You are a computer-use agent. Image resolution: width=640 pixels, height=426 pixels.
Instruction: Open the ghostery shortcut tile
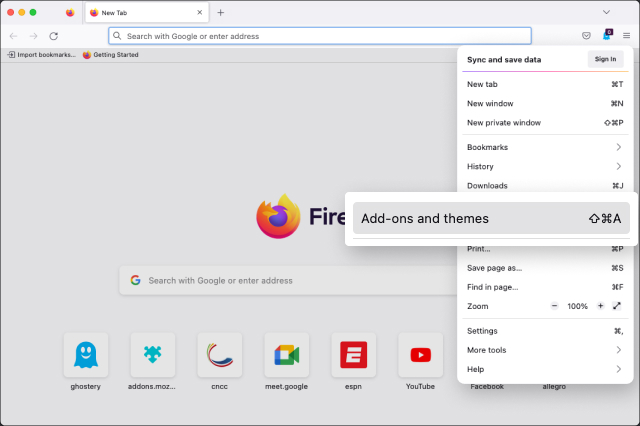(x=86, y=354)
